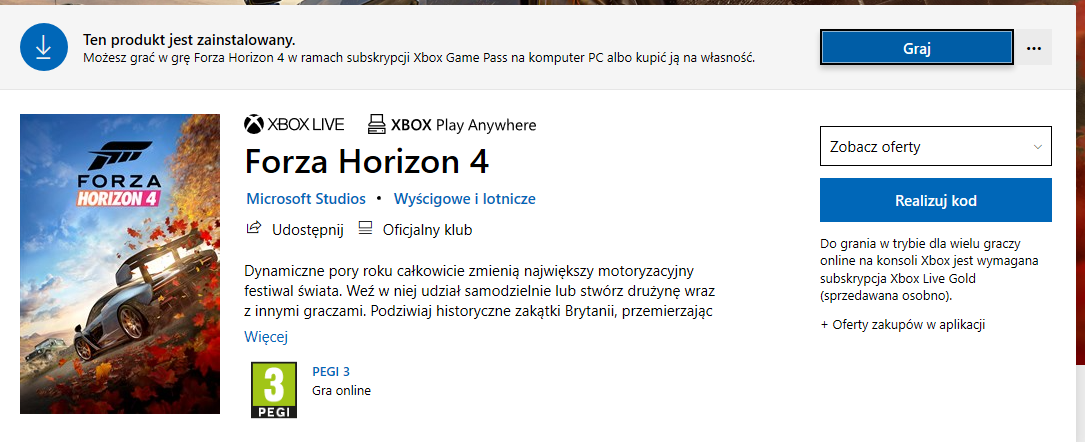Viewport: 1085px width, 442px height.
Task: Open the three-dots more options menu
Action: (x=1034, y=48)
